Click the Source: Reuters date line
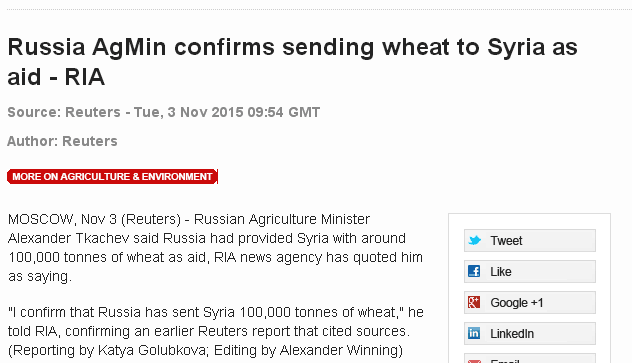The image size is (632, 363). [x=164, y=112]
